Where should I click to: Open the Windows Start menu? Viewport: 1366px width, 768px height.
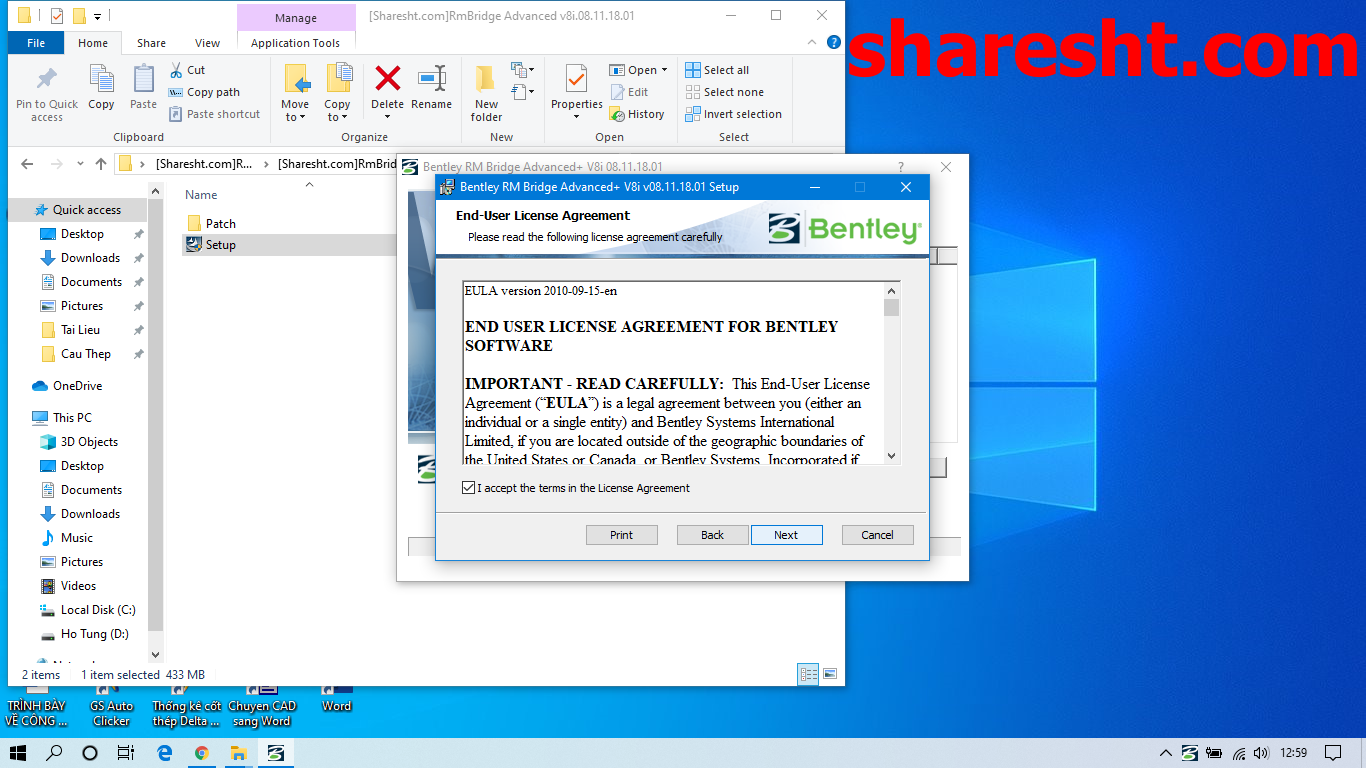tap(18, 753)
